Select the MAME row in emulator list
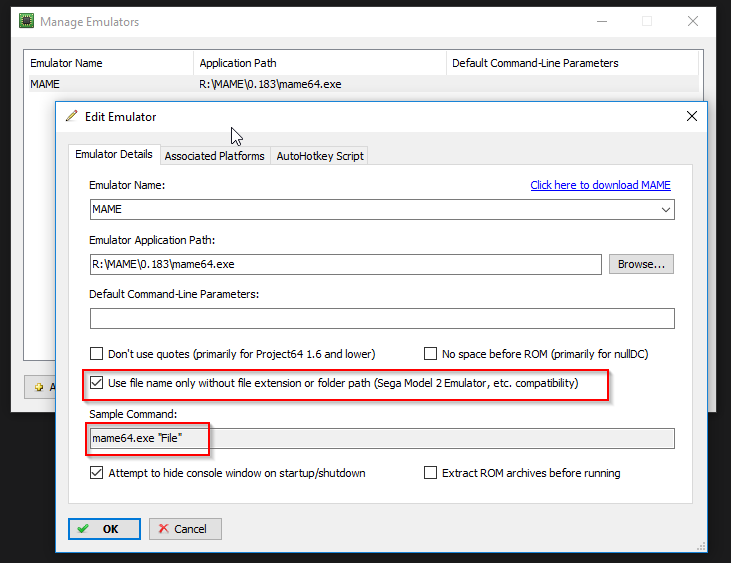731x563 pixels. (x=364, y=84)
